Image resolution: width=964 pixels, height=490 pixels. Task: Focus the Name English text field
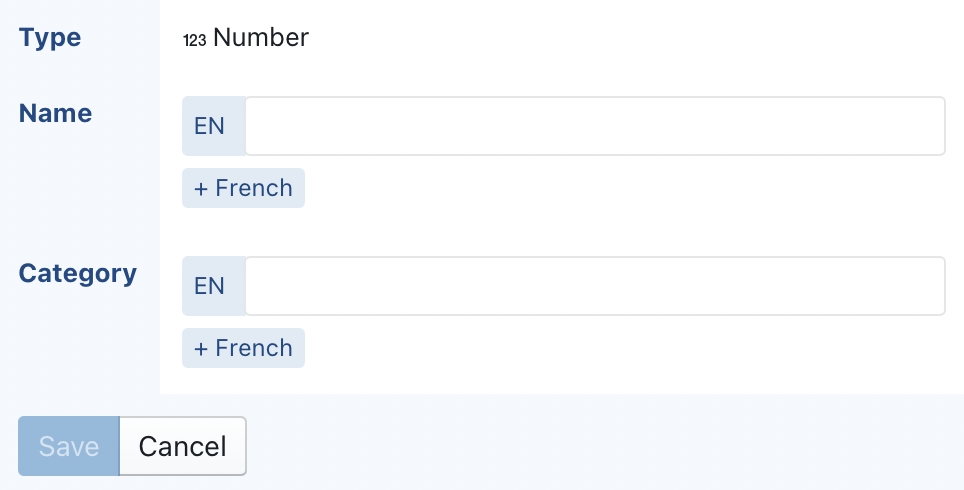coord(595,126)
